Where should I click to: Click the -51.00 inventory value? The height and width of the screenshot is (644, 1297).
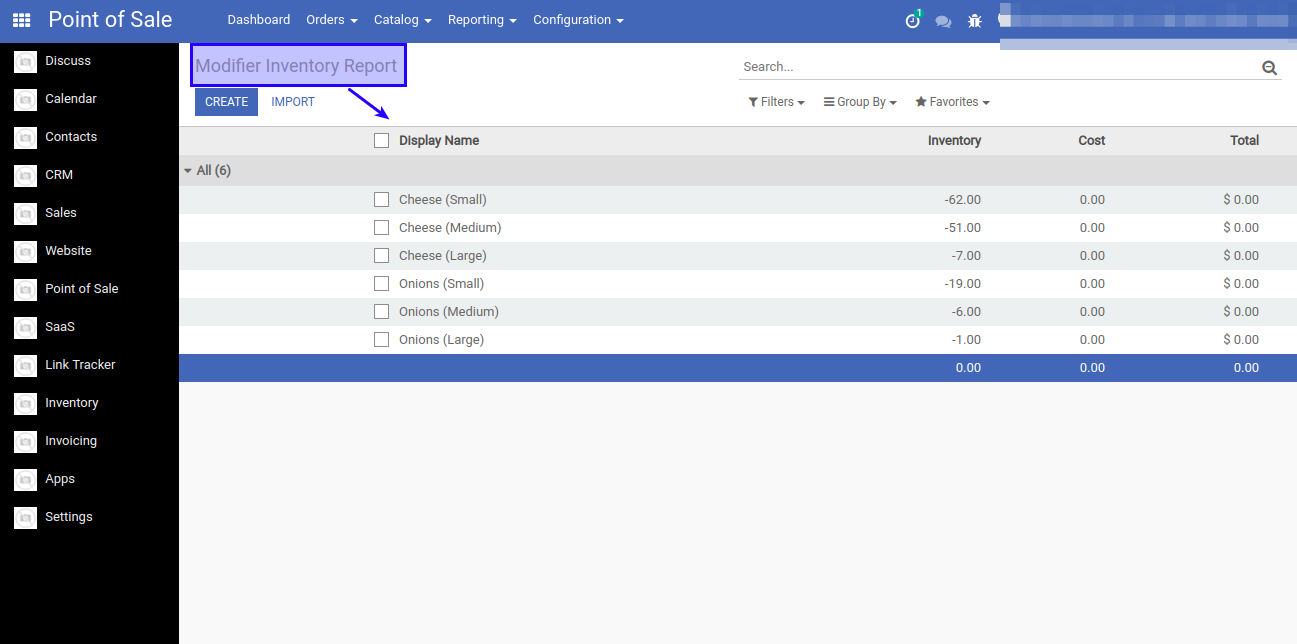click(963, 228)
